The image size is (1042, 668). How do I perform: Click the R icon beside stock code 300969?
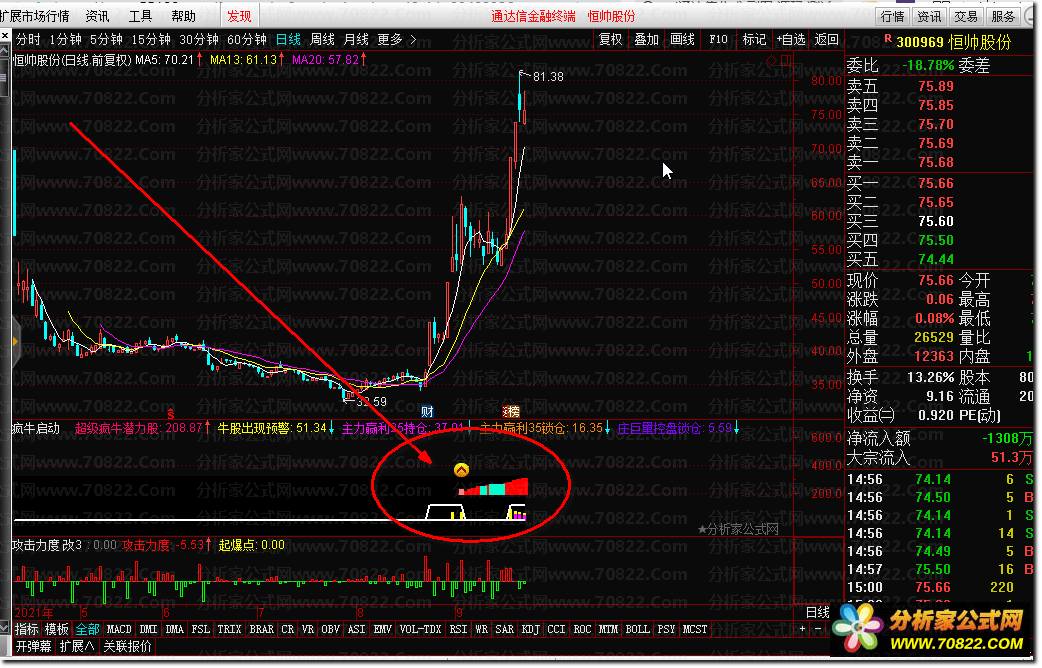click(x=887, y=40)
